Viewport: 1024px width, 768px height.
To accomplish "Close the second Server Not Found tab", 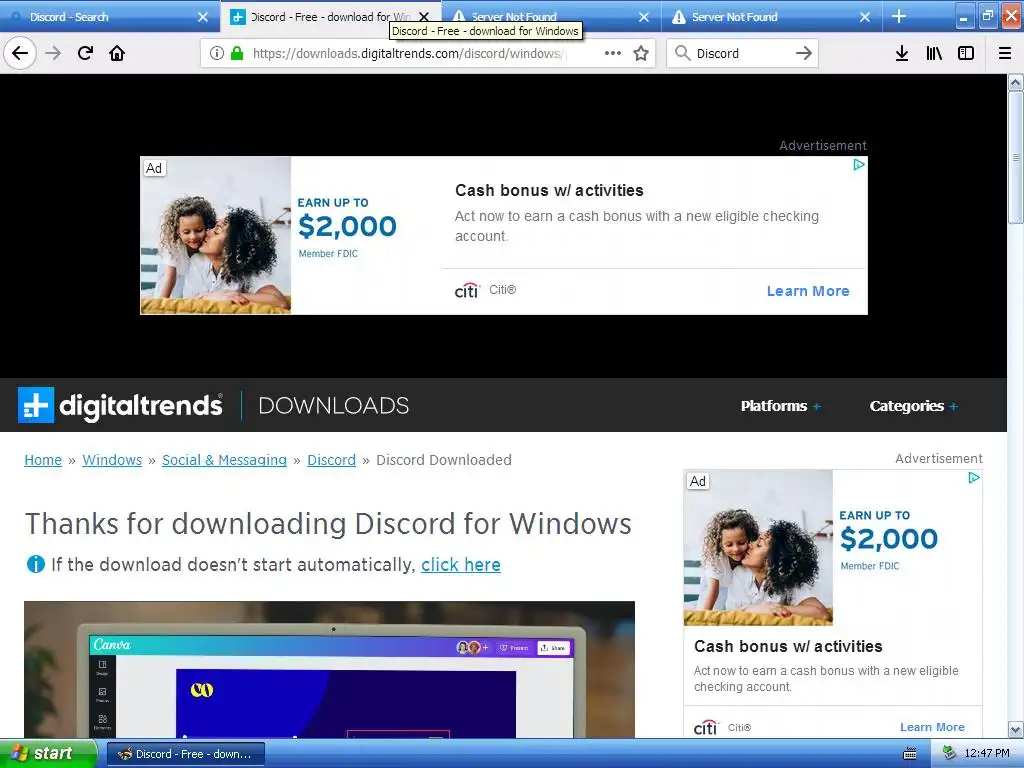I will click(865, 17).
